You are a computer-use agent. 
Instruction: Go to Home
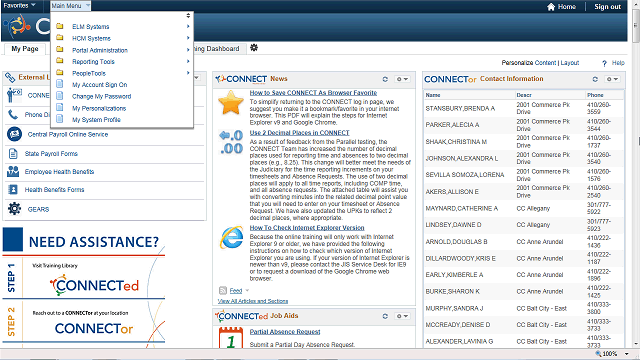click(x=561, y=7)
